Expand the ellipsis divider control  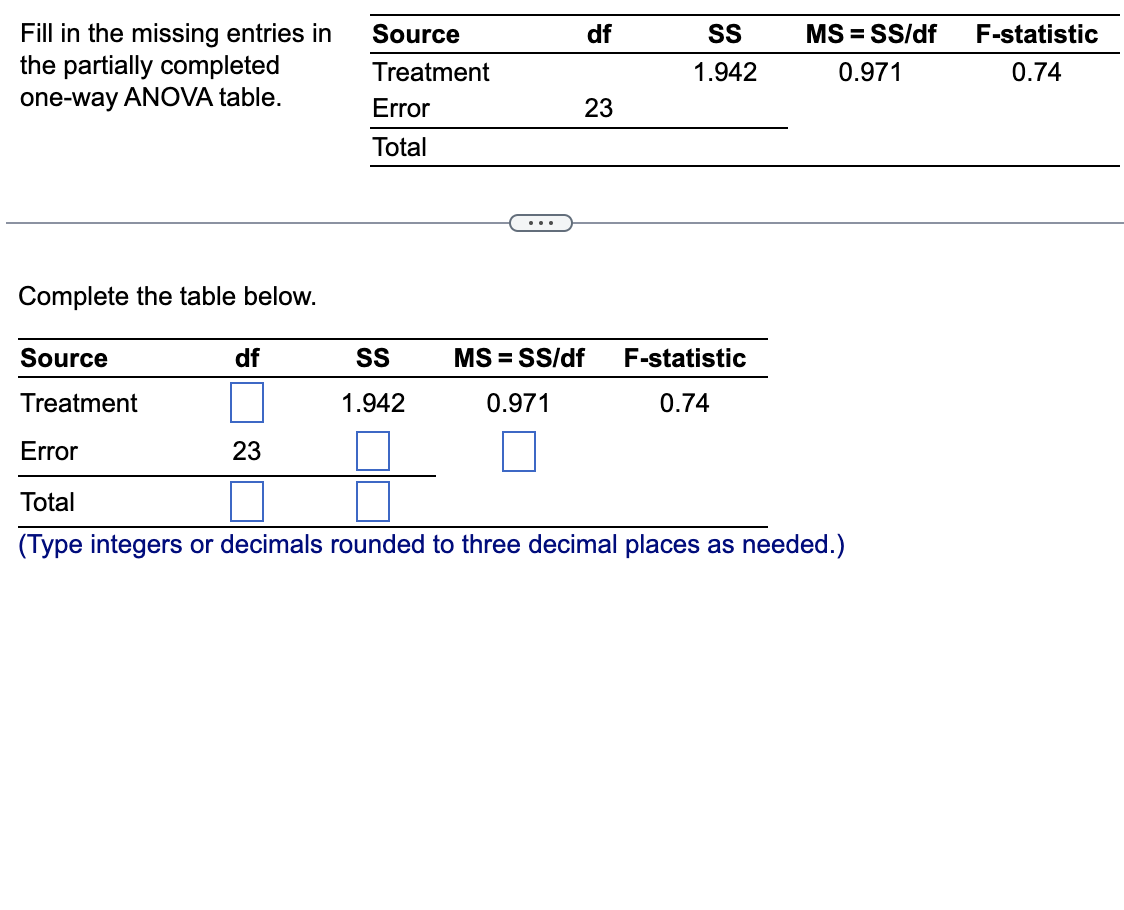coord(541,222)
